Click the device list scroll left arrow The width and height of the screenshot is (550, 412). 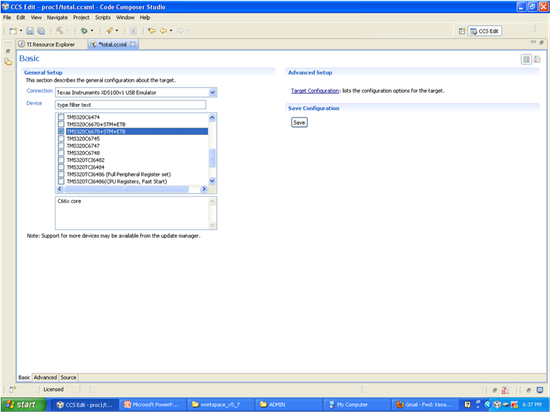60,189
